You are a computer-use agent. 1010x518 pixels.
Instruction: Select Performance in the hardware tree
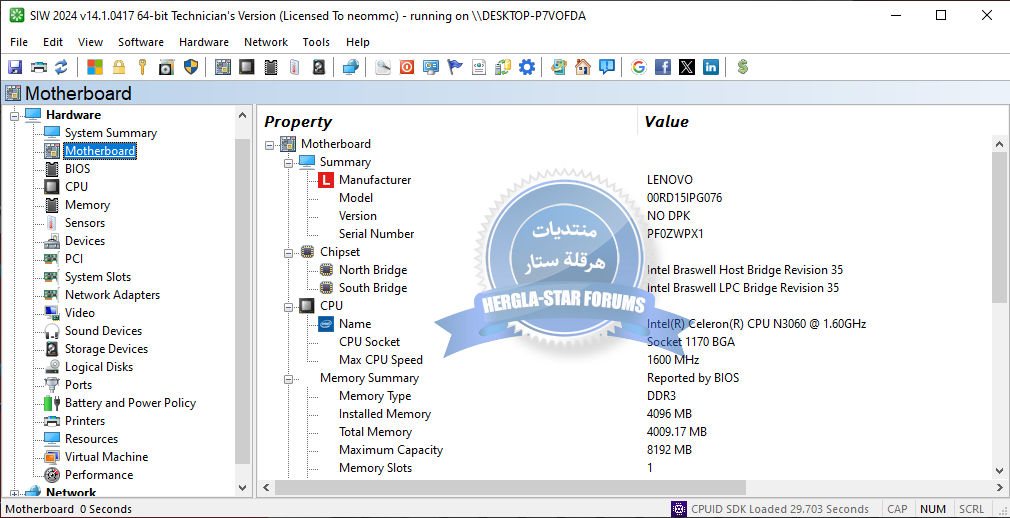pyautogui.click(x=99, y=475)
